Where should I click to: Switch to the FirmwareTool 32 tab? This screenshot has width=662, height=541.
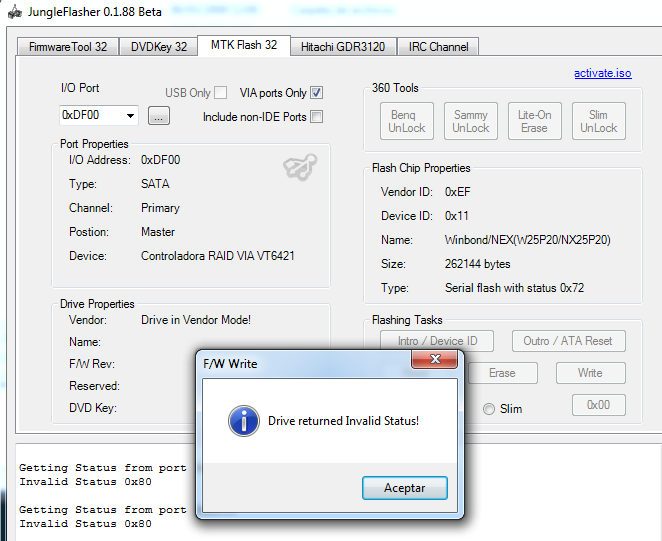point(68,46)
